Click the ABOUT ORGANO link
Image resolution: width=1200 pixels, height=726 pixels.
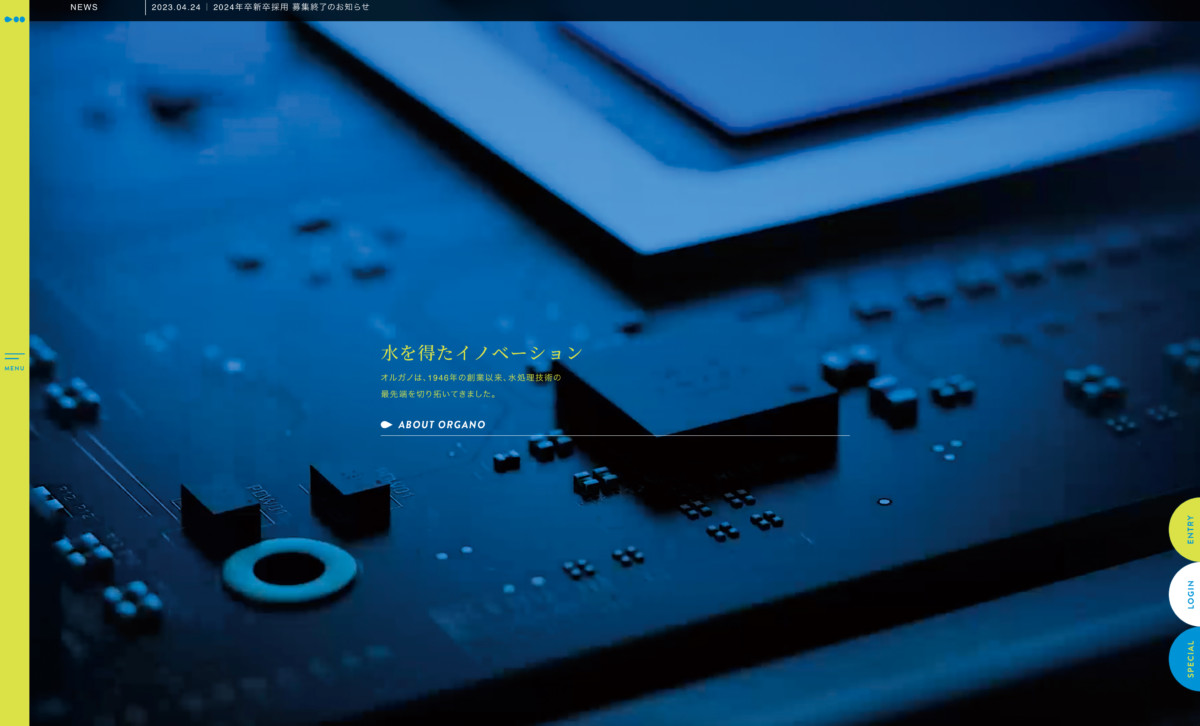[442, 425]
